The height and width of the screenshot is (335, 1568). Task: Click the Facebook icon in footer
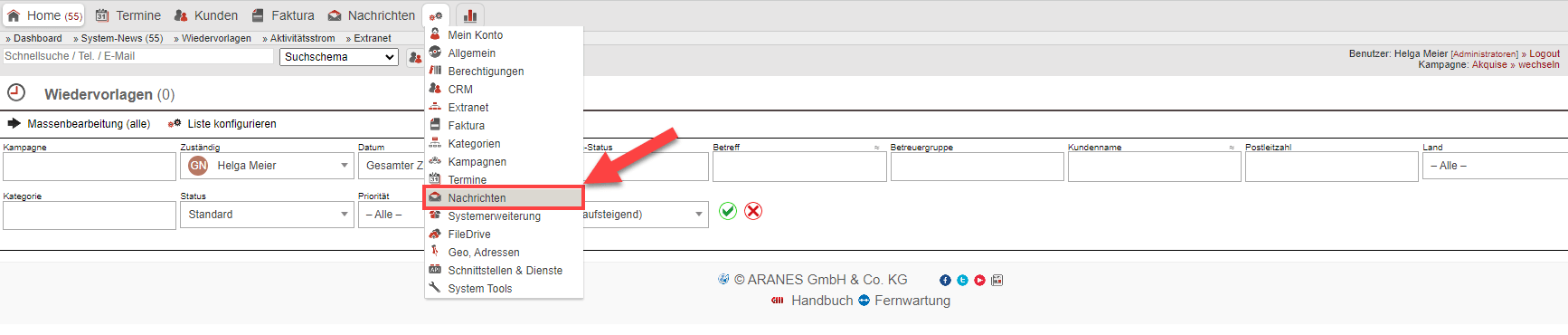click(945, 281)
